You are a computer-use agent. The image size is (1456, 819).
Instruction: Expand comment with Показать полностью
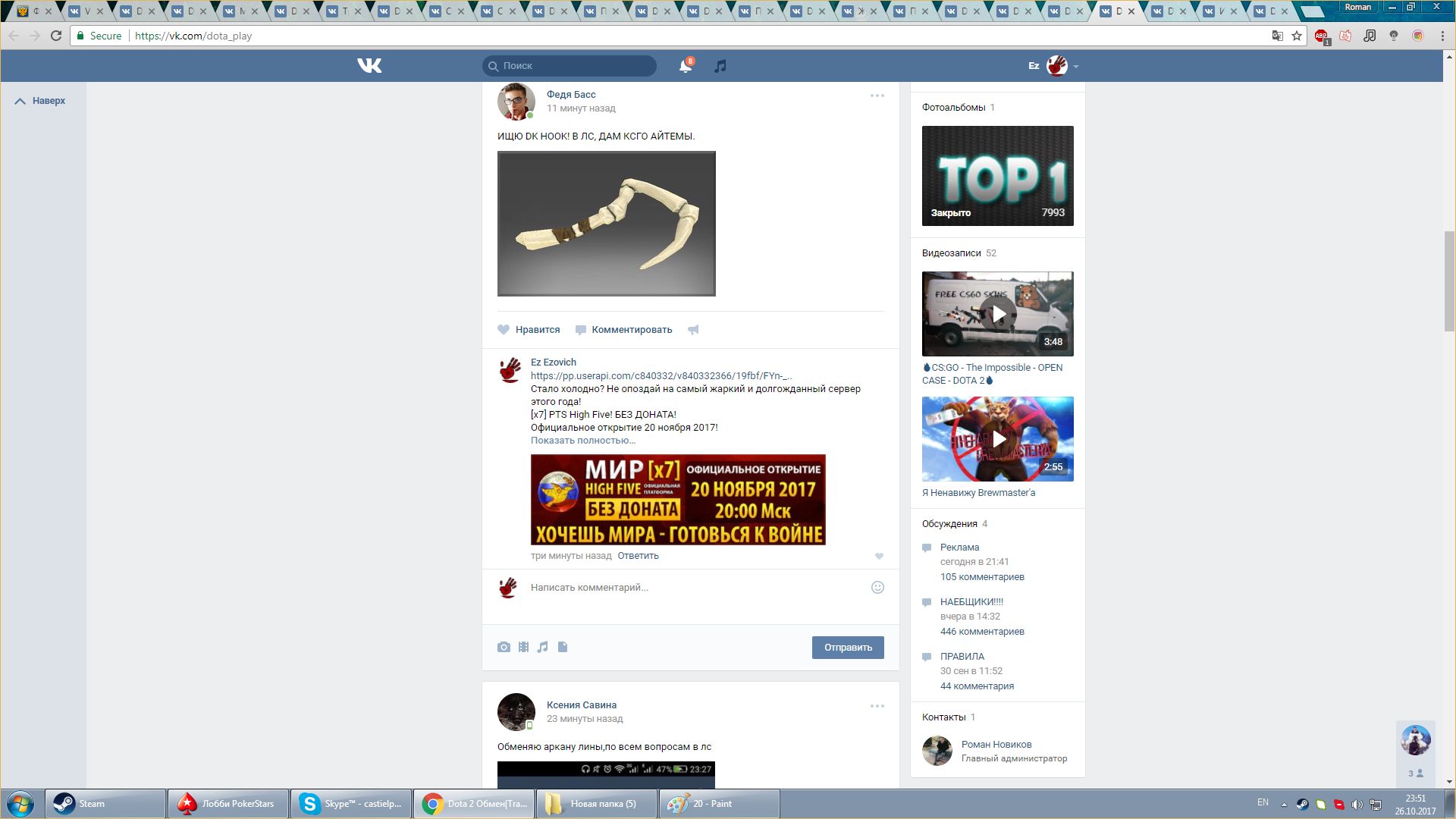(x=582, y=441)
